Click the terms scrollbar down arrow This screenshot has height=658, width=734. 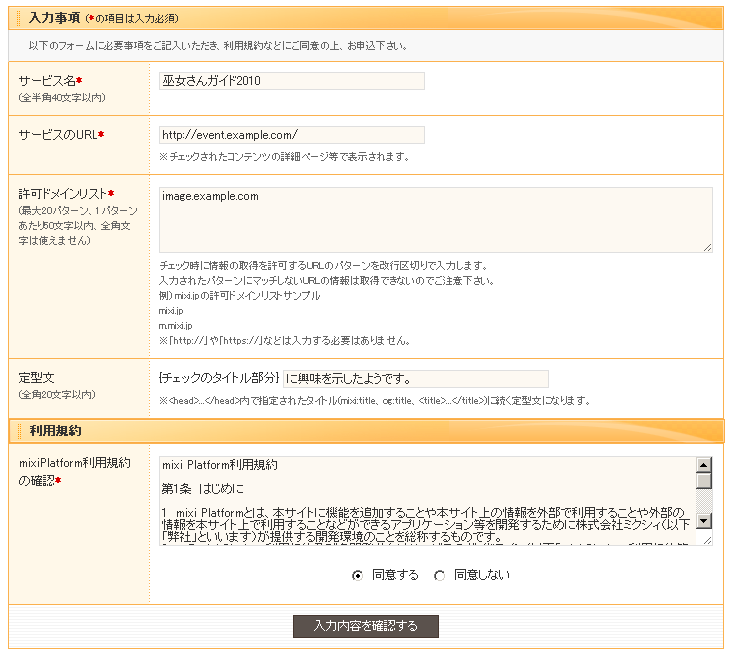pos(704,521)
